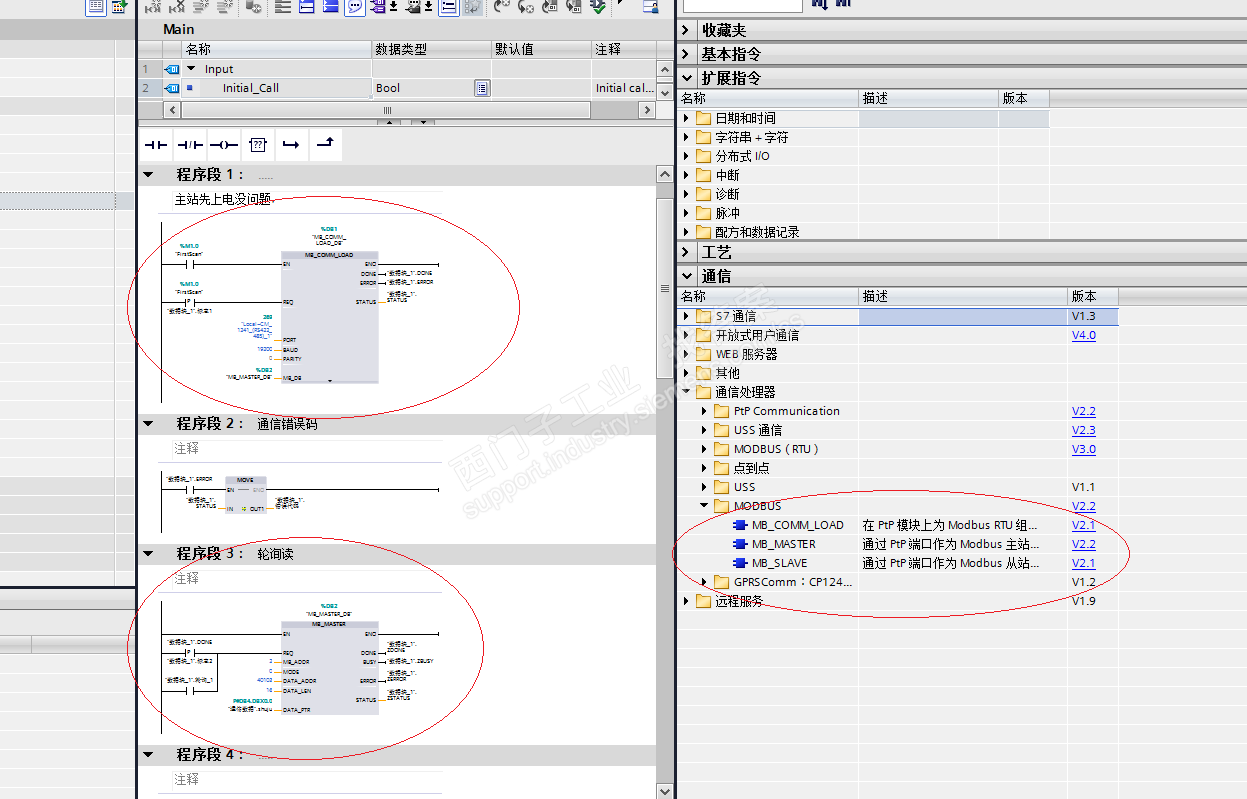Click the 默认值 column header

coord(541,49)
